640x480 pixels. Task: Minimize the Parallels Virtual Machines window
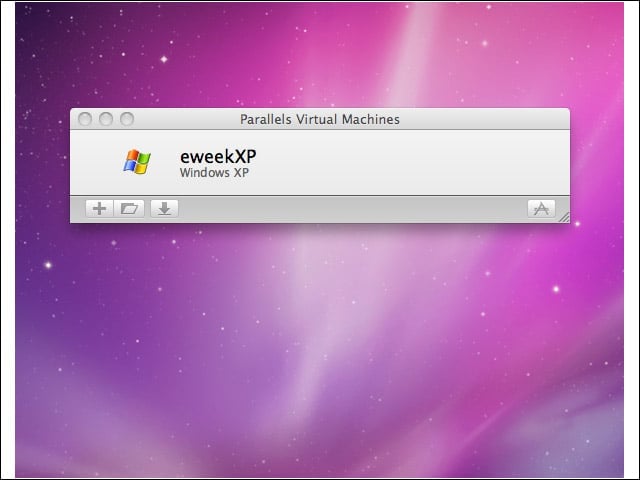tap(106, 119)
